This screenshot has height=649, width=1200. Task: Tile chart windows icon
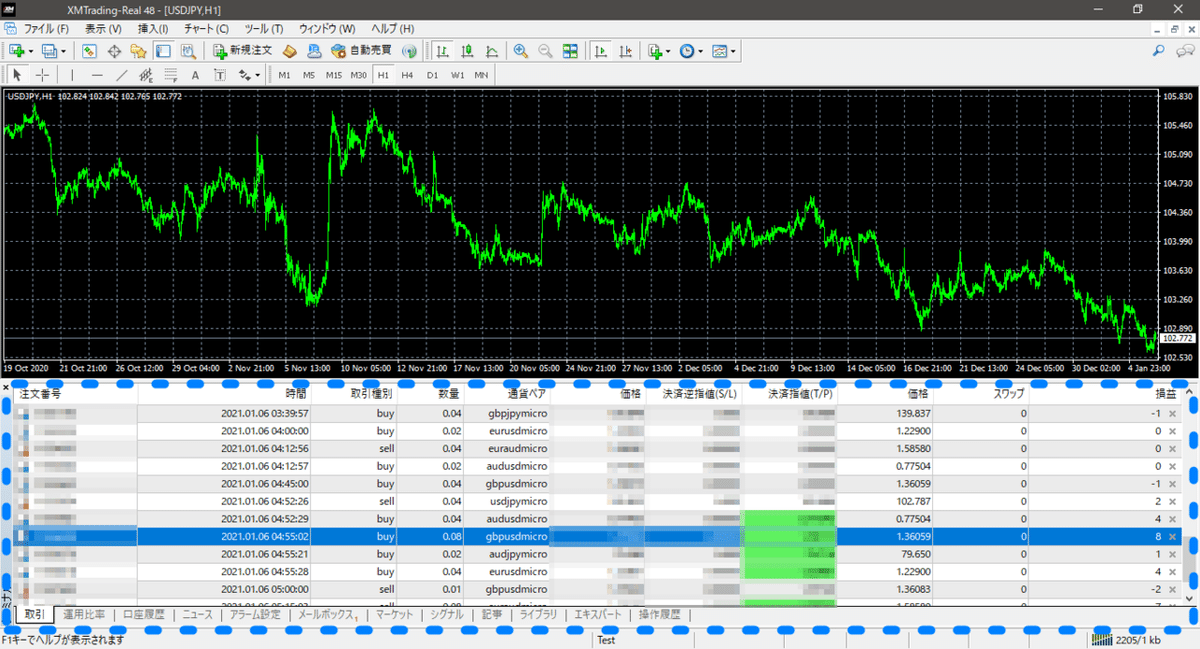point(570,50)
